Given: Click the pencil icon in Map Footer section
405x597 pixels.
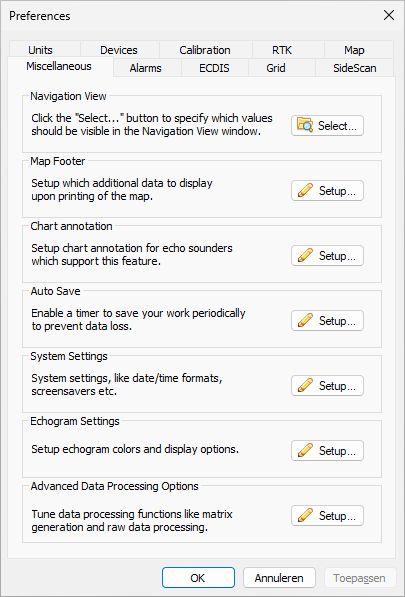Looking at the screenshot, I should tap(305, 190).
